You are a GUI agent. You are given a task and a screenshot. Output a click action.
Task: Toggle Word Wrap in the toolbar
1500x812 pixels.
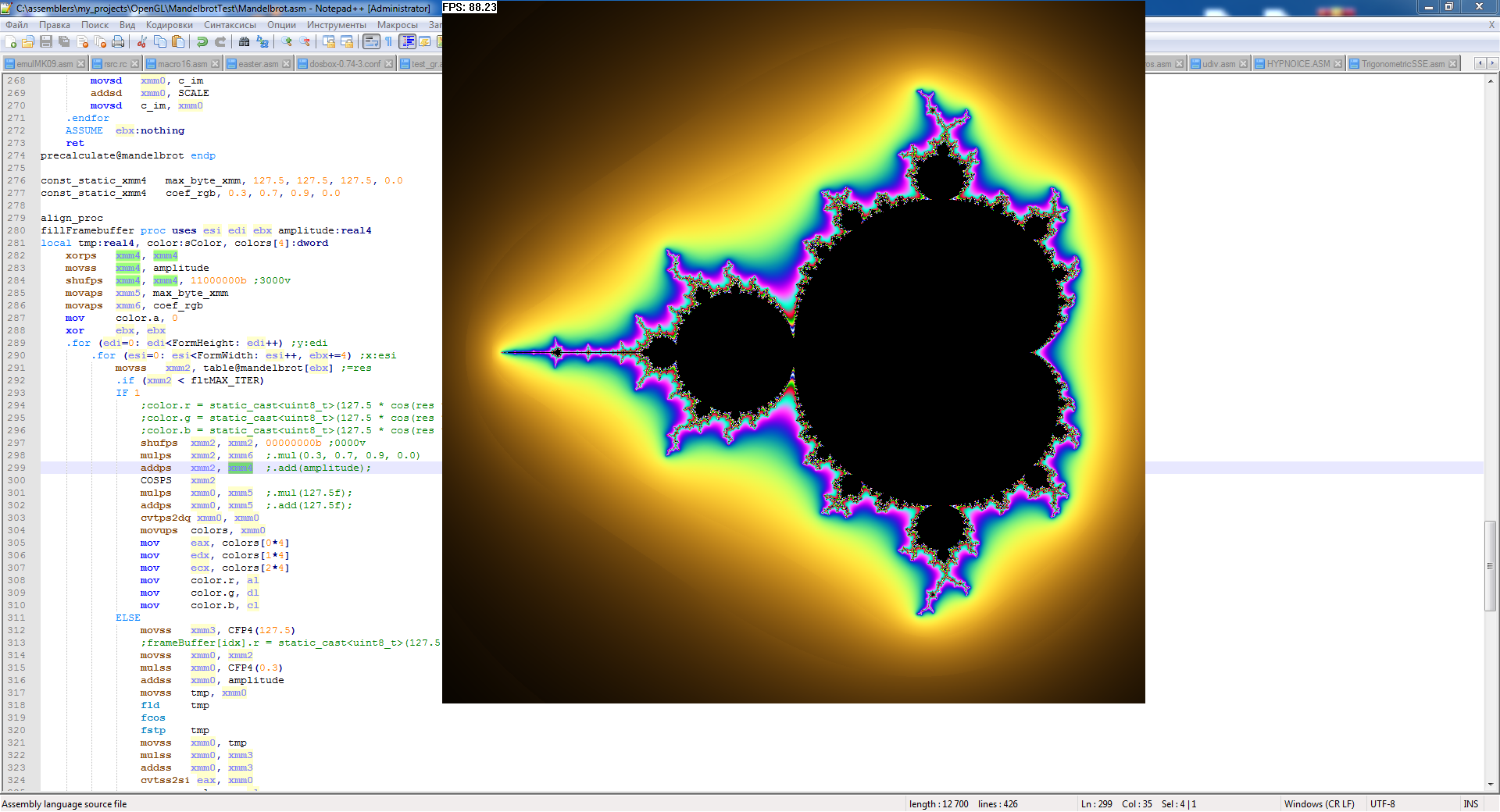(x=371, y=42)
